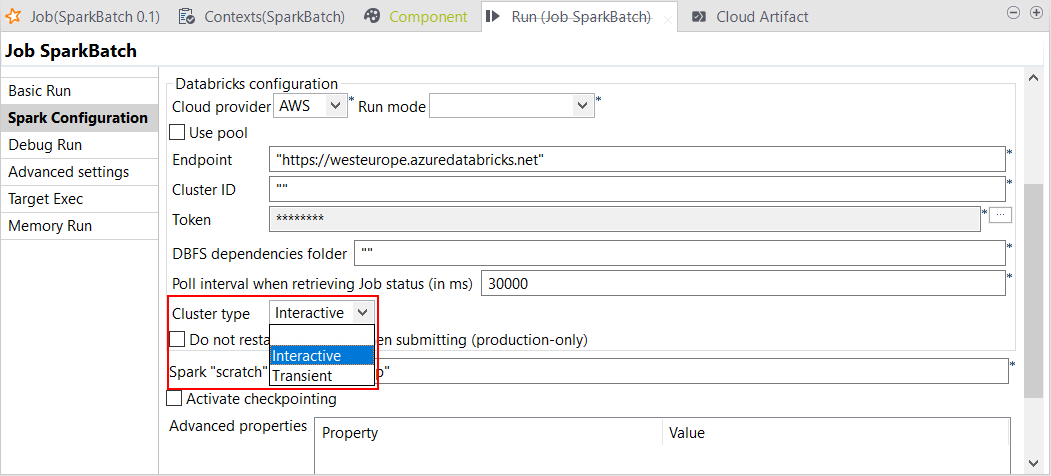Expand the Run mode dropdown
Viewport: 1051px width, 476px height.
point(583,106)
